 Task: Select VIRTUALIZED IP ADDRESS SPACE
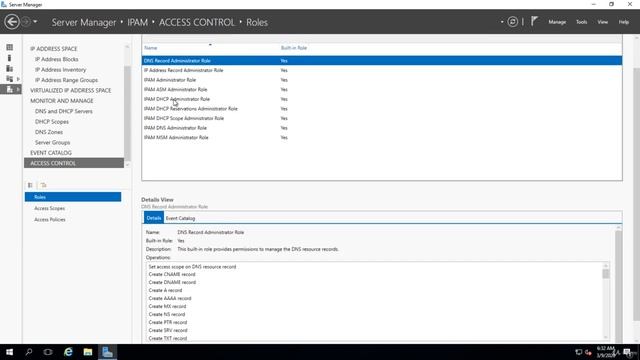[x=71, y=90]
